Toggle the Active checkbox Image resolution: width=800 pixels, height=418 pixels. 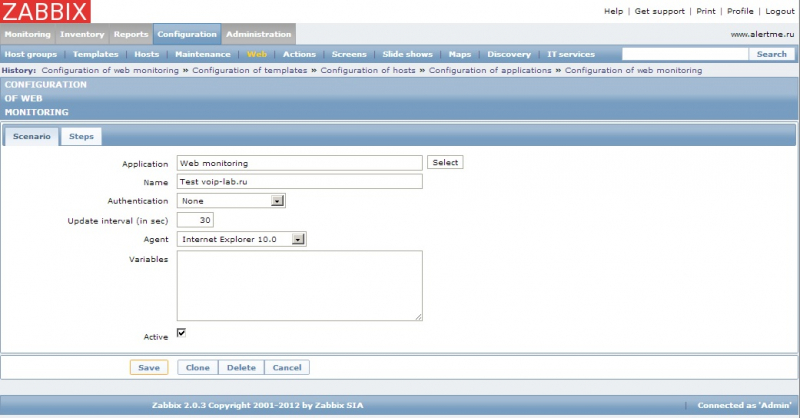(181, 333)
